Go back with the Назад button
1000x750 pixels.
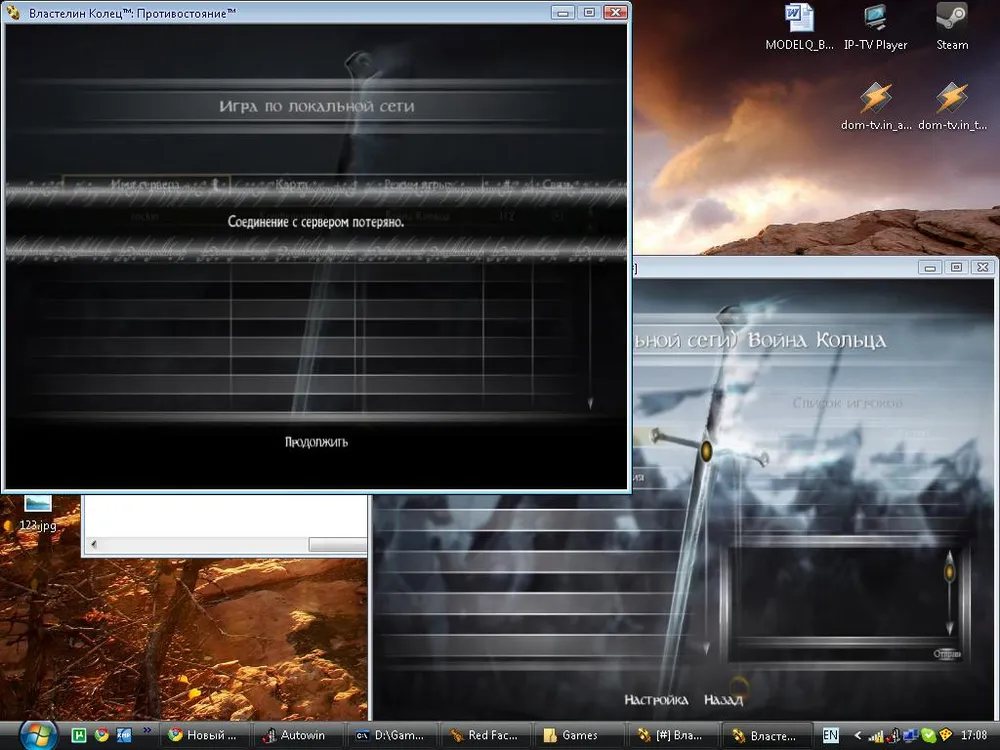[x=722, y=700]
